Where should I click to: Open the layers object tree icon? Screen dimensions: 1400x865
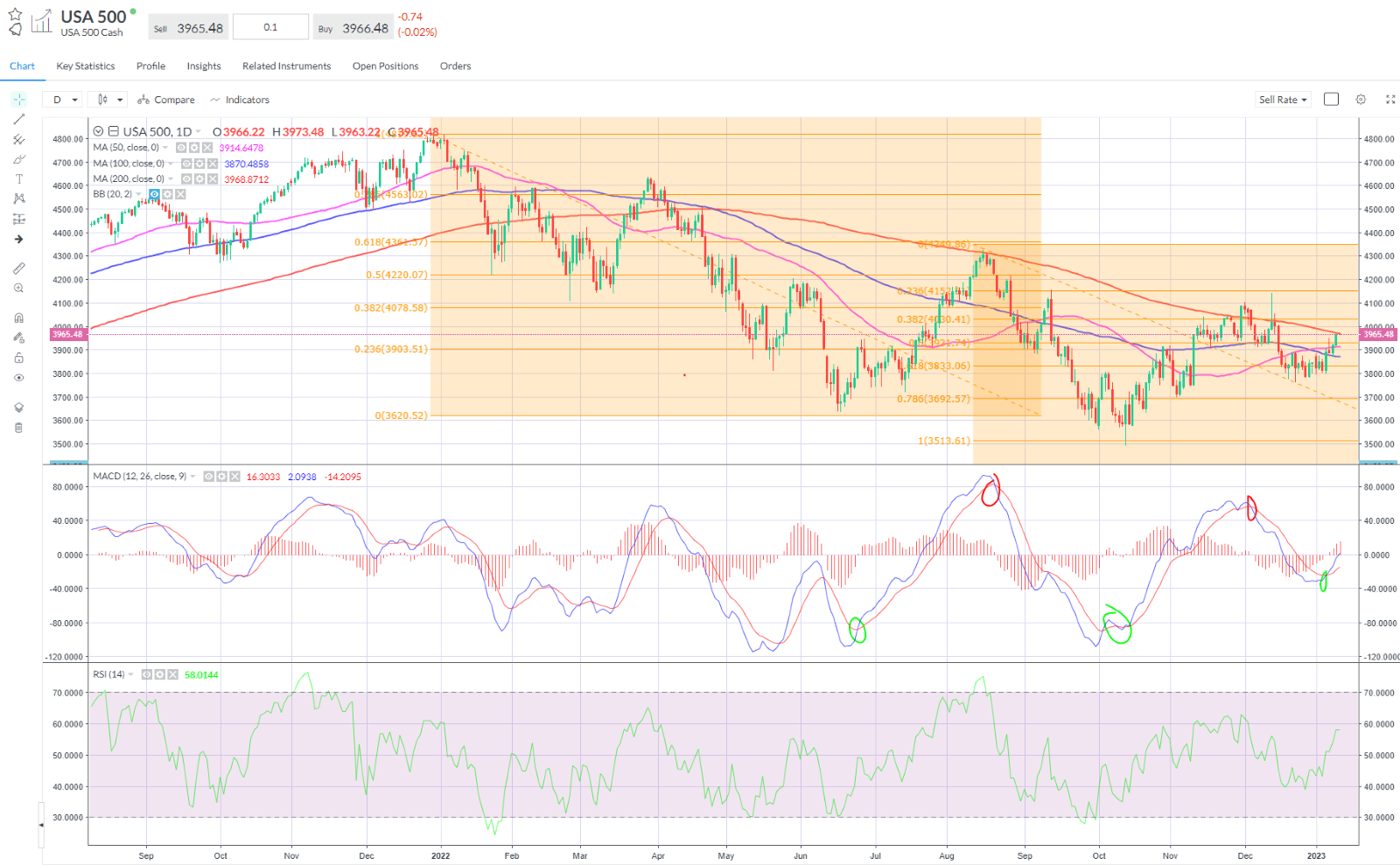(x=18, y=408)
